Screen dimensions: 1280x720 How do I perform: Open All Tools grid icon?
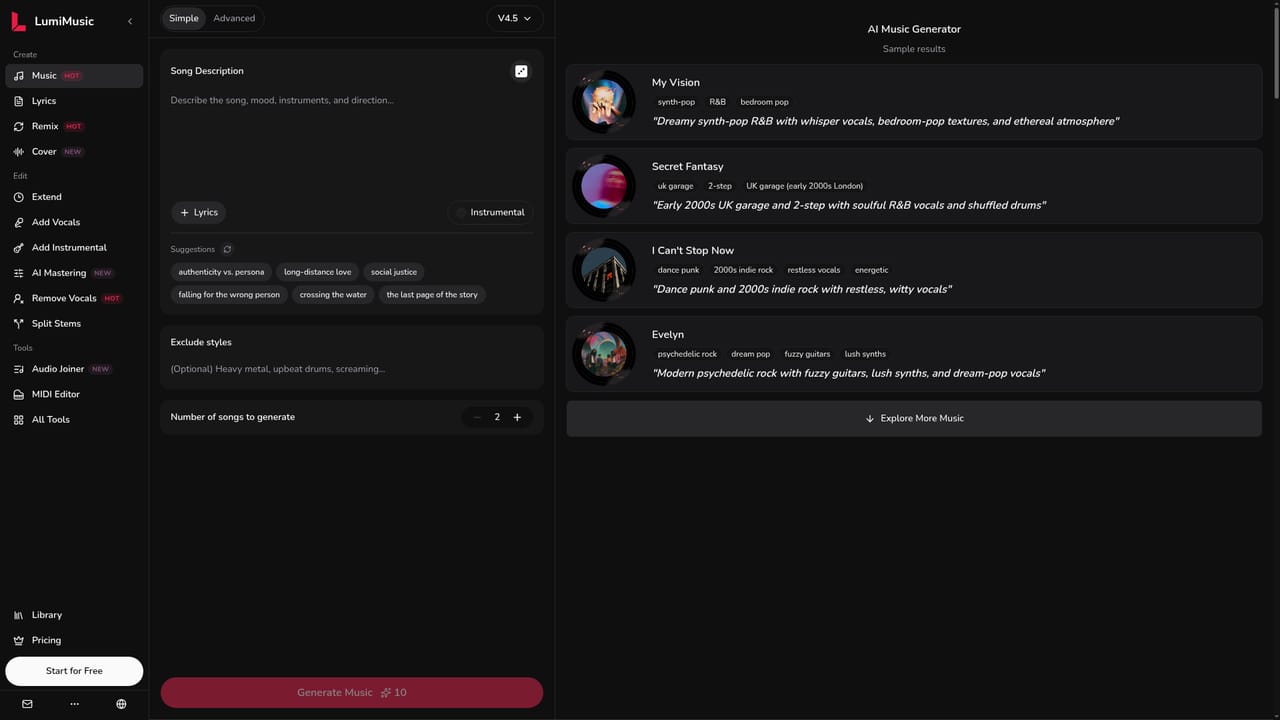[x=19, y=420]
